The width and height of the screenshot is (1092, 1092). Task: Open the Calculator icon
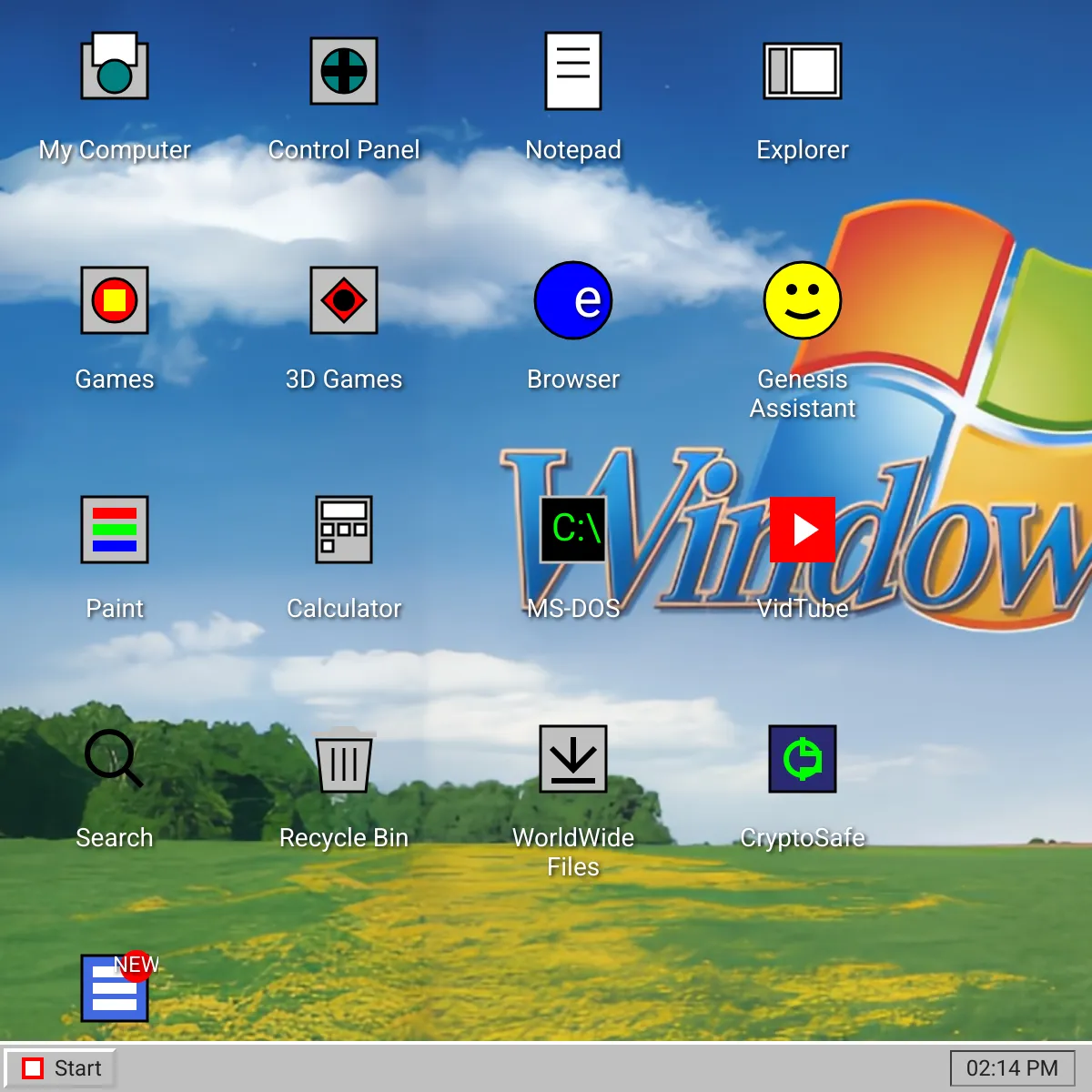tap(344, 530)
